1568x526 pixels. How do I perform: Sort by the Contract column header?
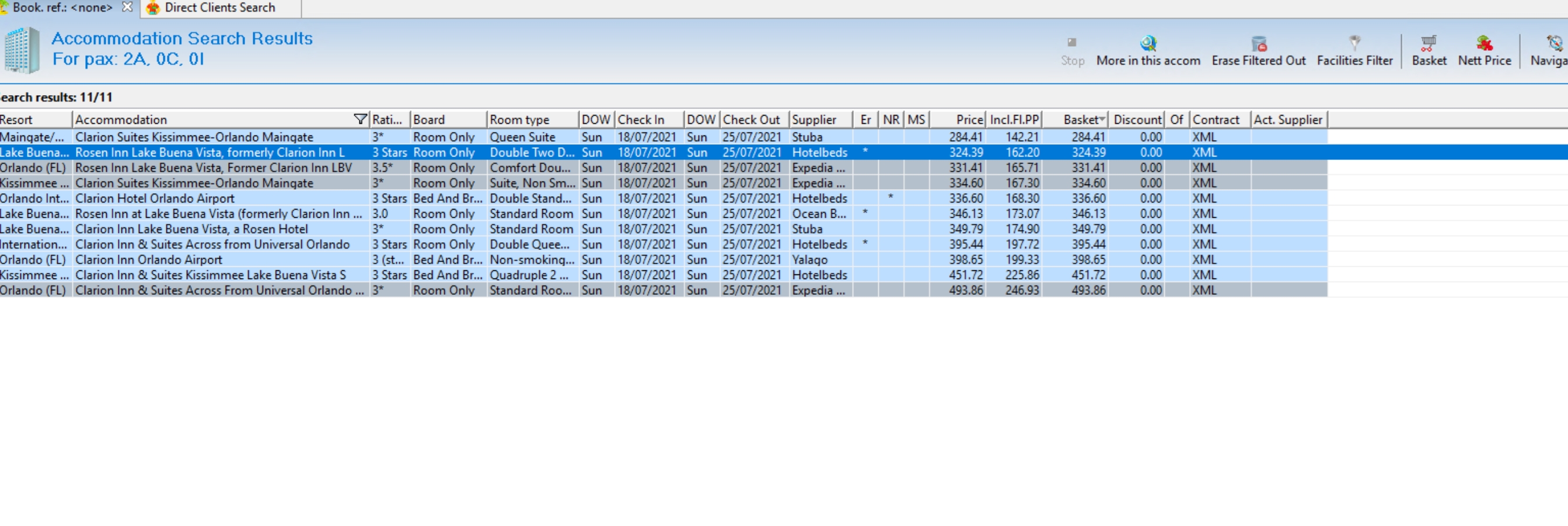(1220, 120)
